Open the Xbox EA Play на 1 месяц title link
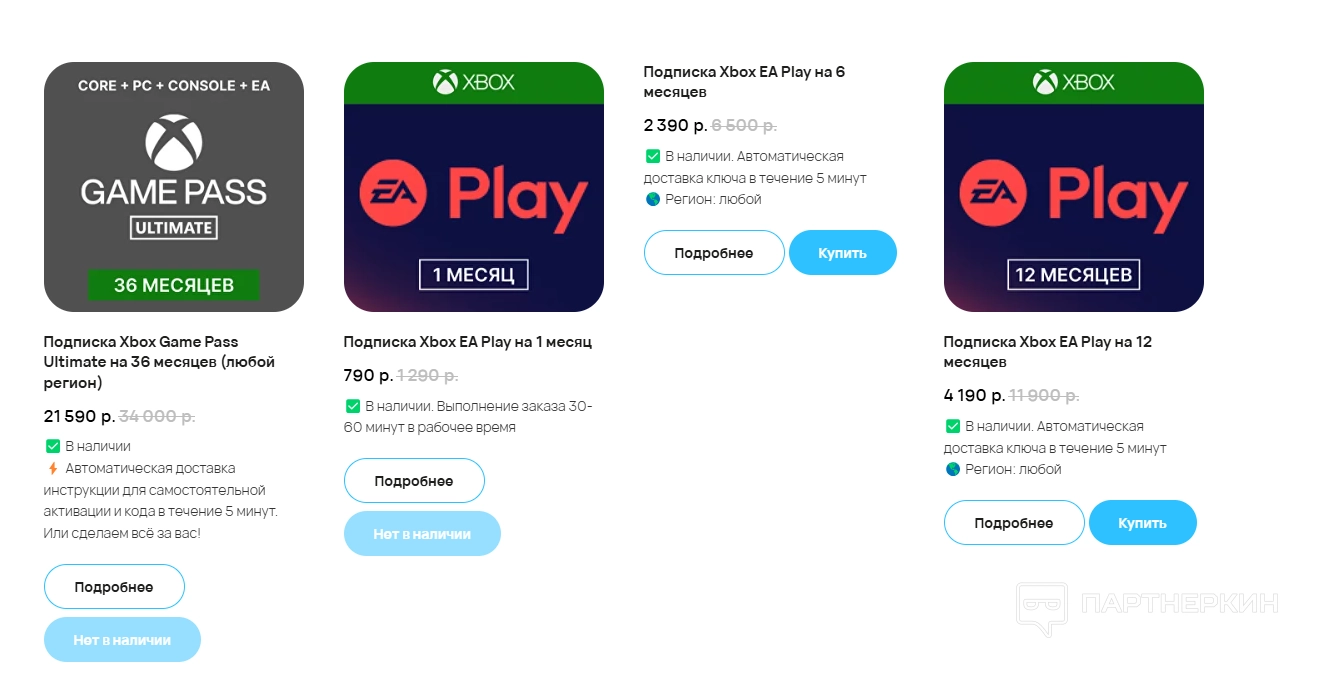 (467, 342)
